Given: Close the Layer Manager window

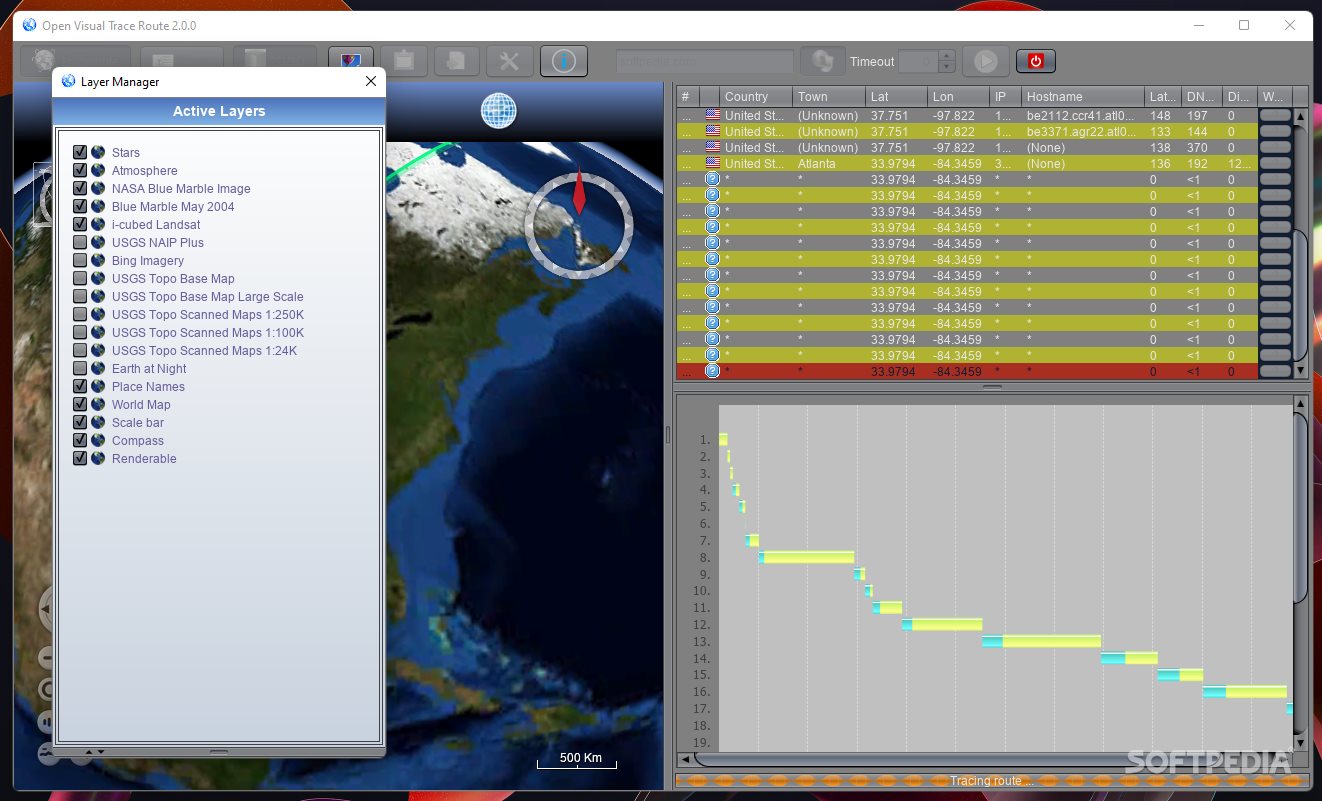Looking at the screenshot, I should point(370,82).
